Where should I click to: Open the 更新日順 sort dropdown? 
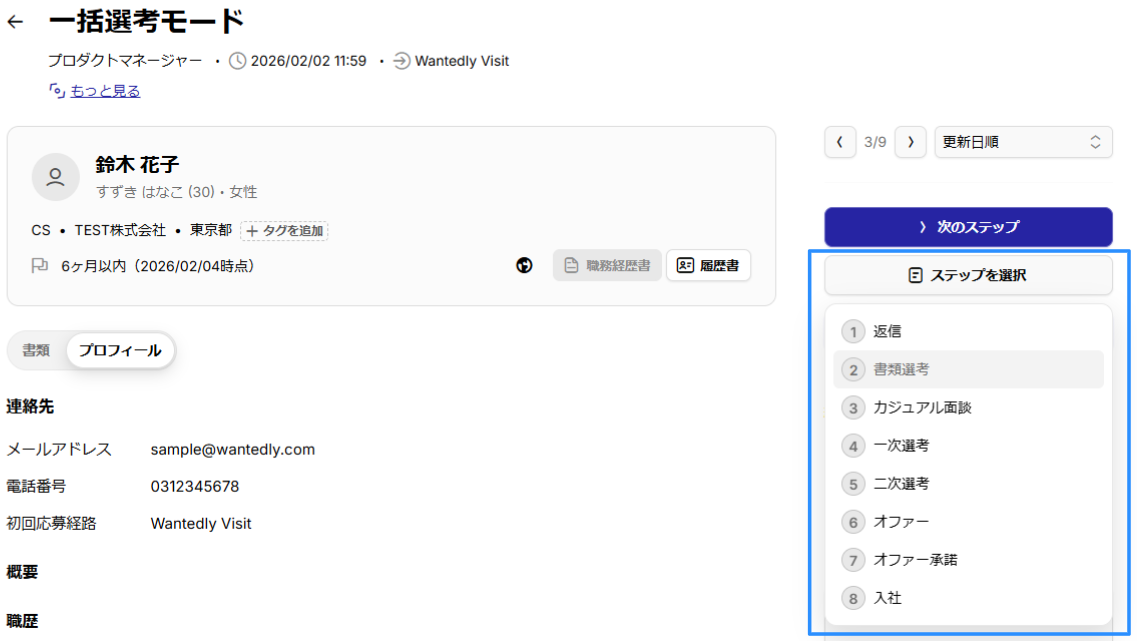1023,142
